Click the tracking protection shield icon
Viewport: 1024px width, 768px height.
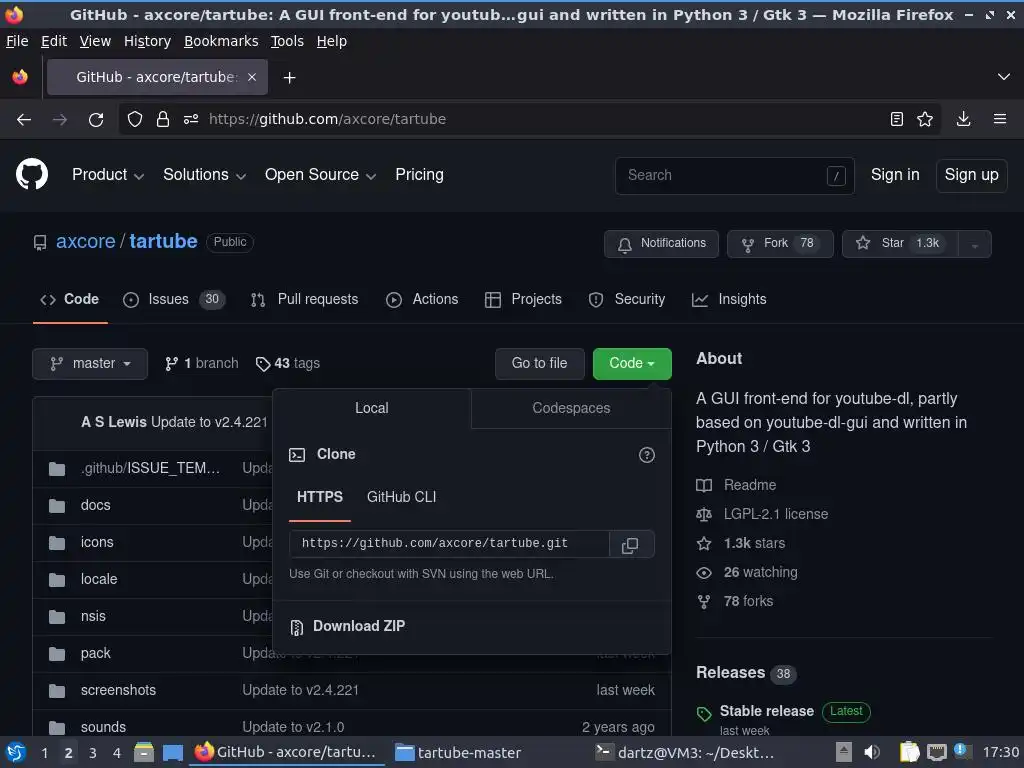(135, 120)
